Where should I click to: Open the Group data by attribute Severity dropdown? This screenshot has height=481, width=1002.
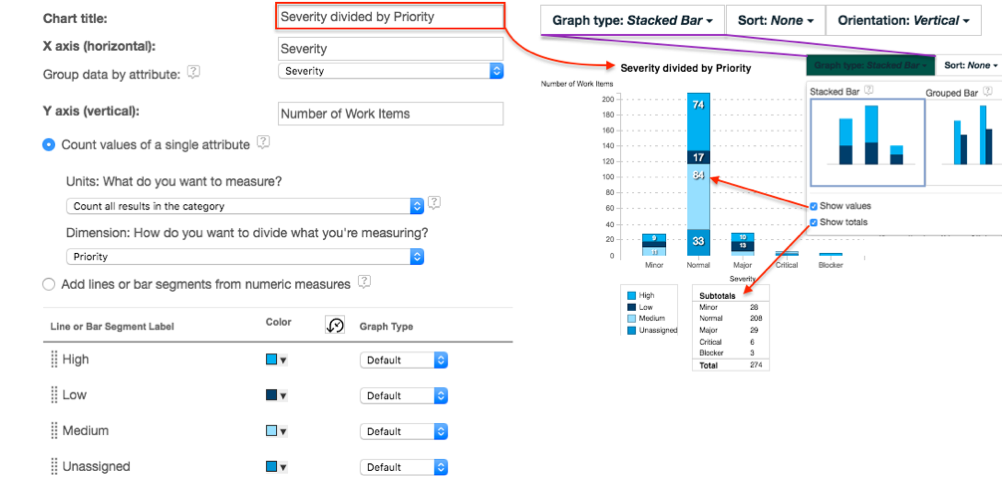tap(391, 71)
